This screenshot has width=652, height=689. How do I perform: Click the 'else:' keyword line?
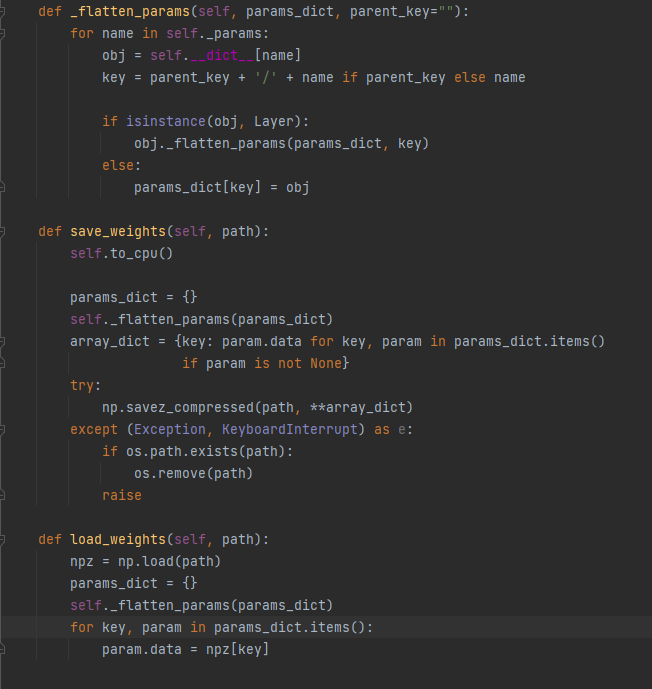point(121,165)
